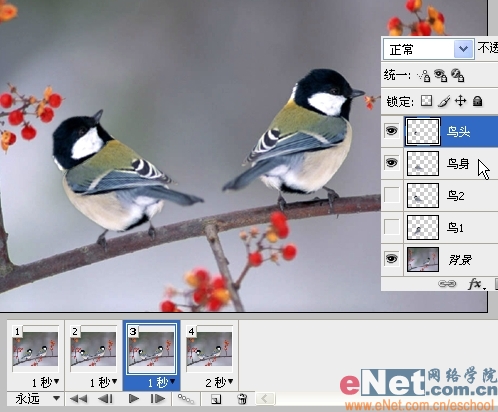Lock all padlock icon
Image resolution: width=498 pixels, height=412 pixels.
point(478,101)
